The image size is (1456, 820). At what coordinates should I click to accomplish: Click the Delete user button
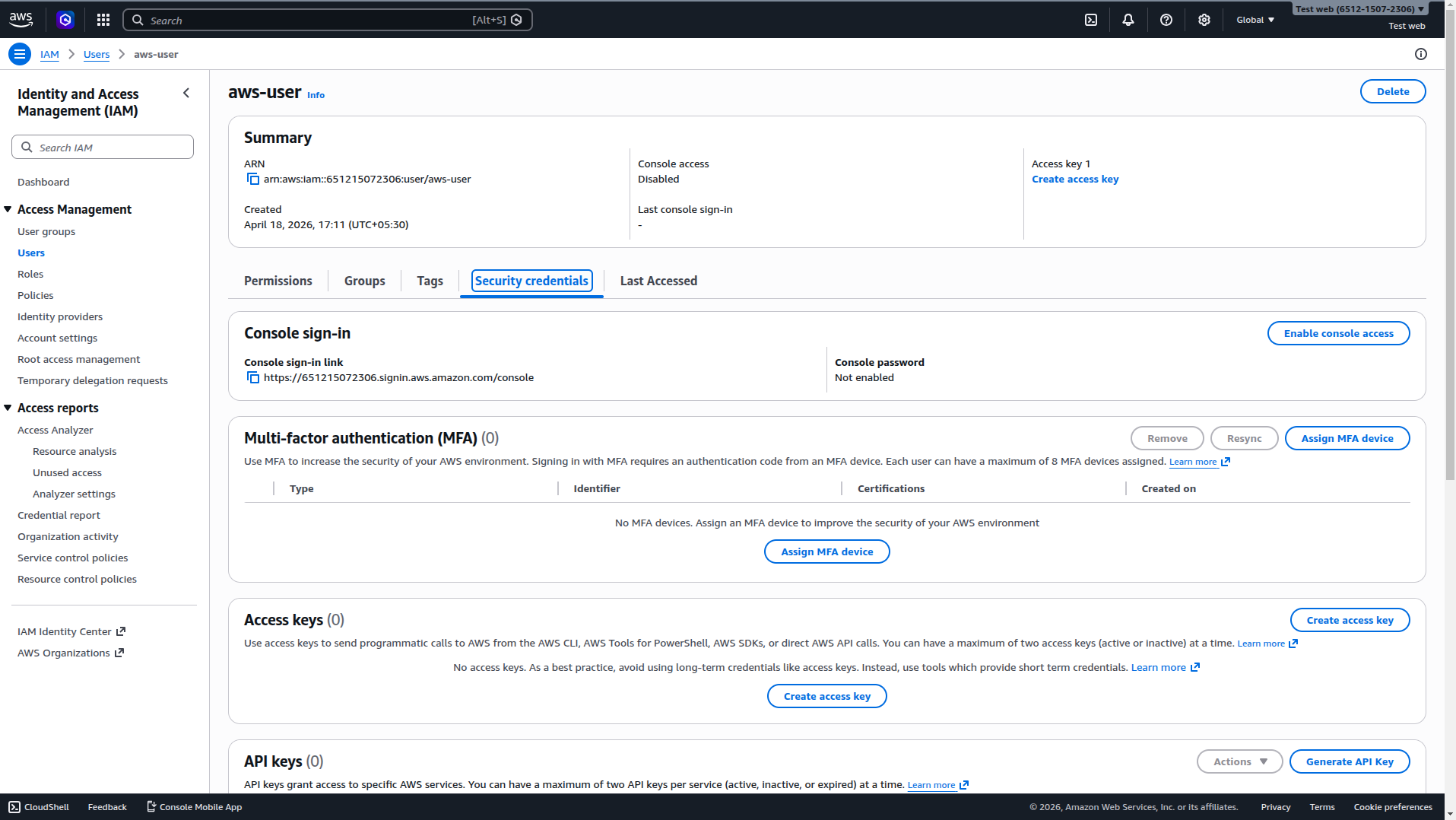point(1393,91)
